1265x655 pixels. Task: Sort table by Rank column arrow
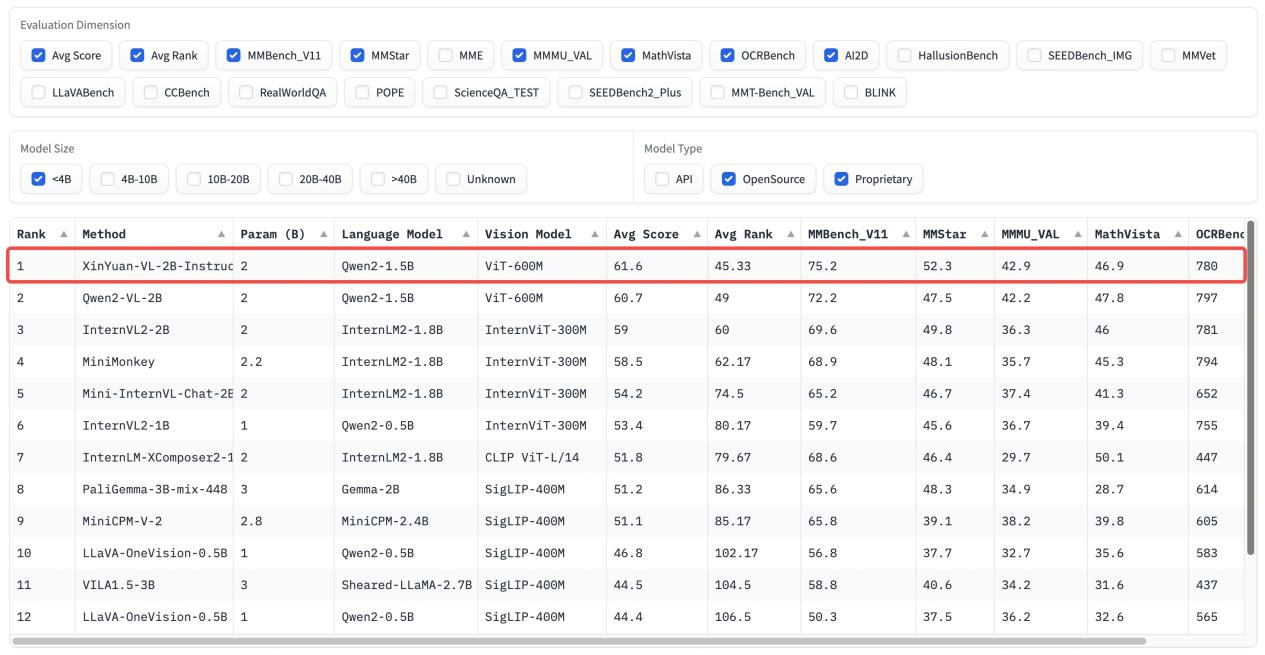[63, 234]
